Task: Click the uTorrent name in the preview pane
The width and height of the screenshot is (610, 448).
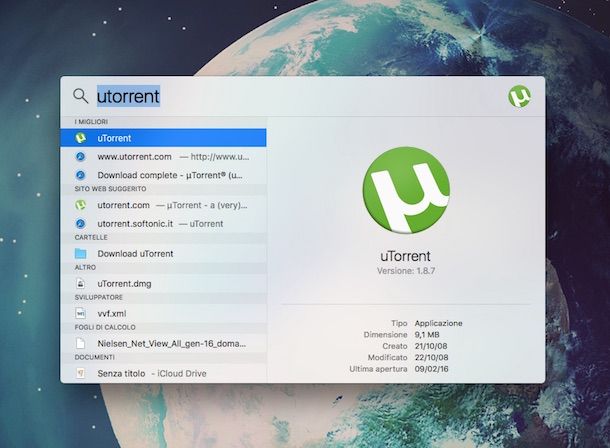Action: click(405, 256)
